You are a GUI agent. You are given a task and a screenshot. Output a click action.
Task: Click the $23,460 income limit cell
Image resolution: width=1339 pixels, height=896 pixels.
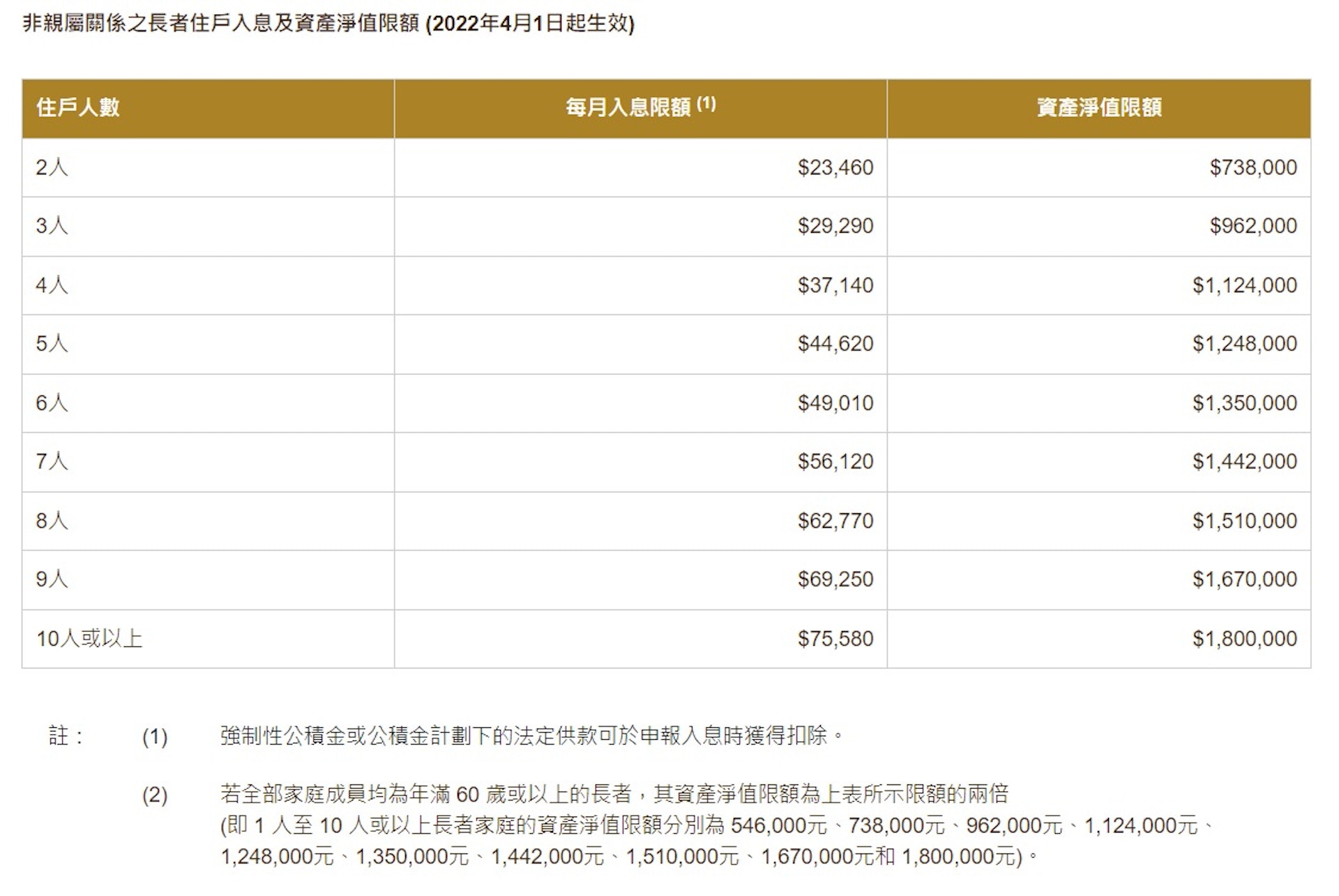(835, 168)
